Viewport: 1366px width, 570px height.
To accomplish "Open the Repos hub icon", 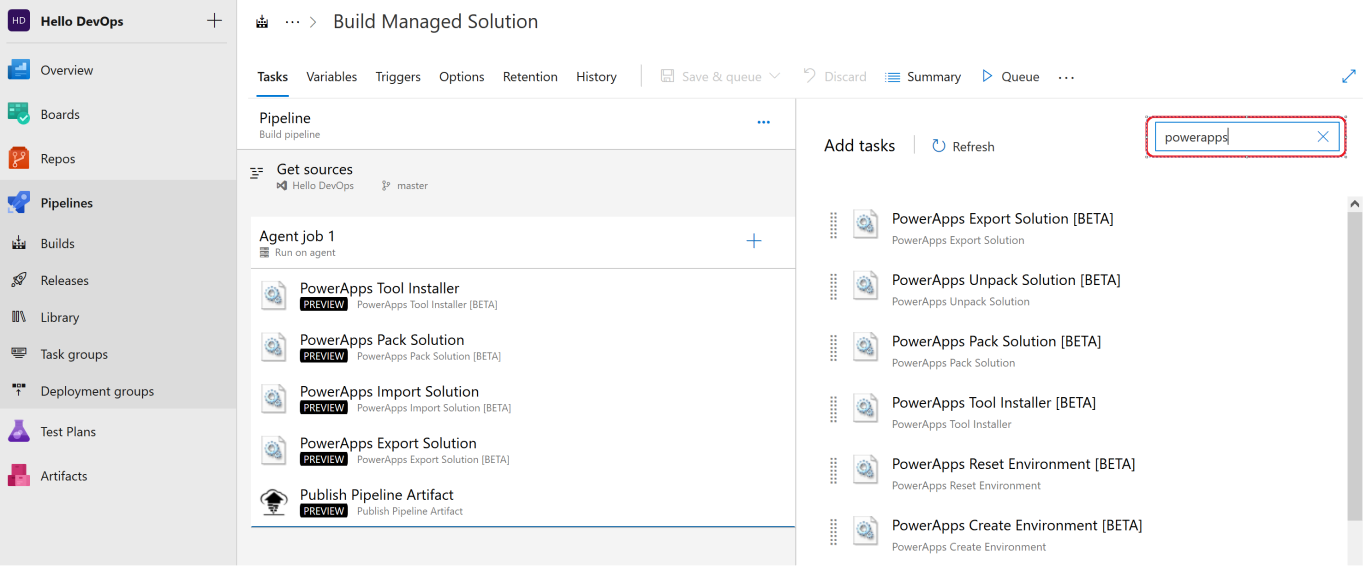I will 19,158.
